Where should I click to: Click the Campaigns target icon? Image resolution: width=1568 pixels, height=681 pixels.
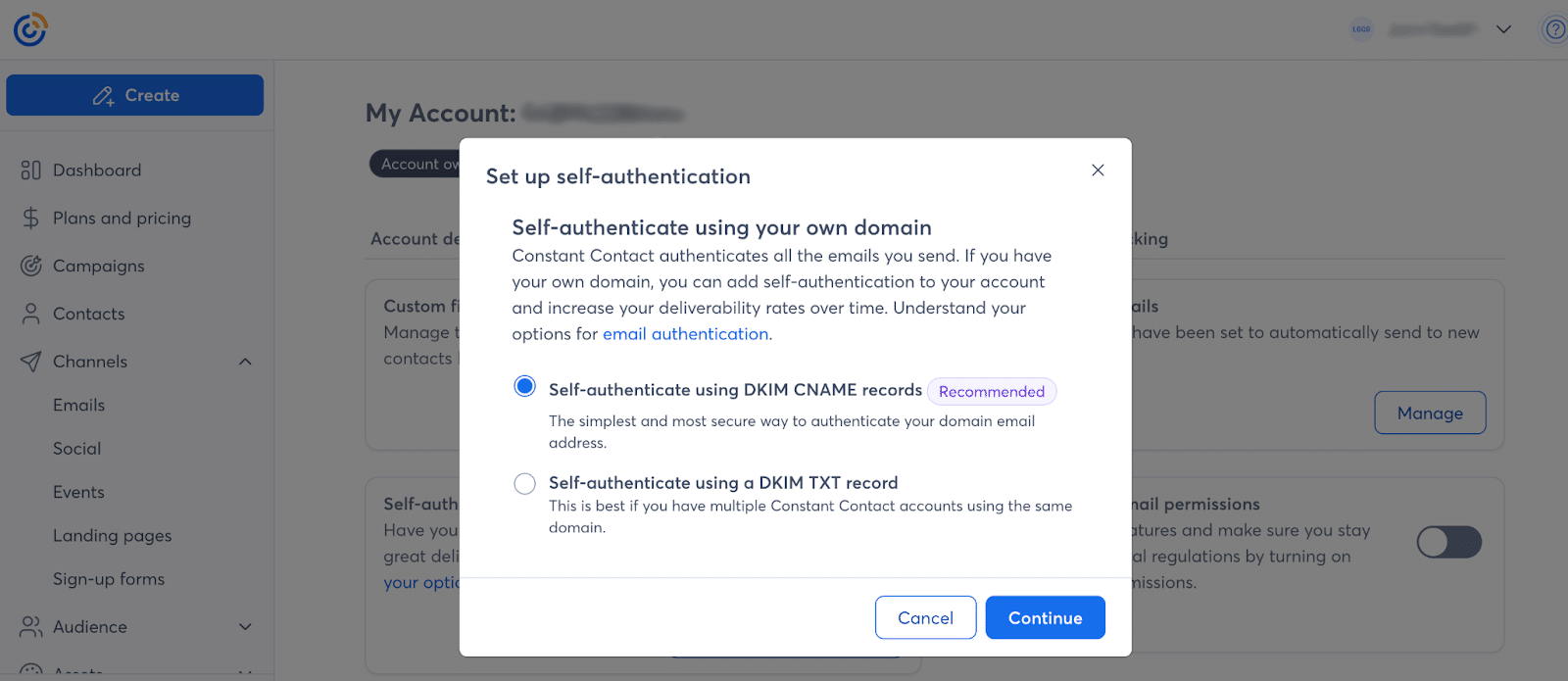(31, 266)
